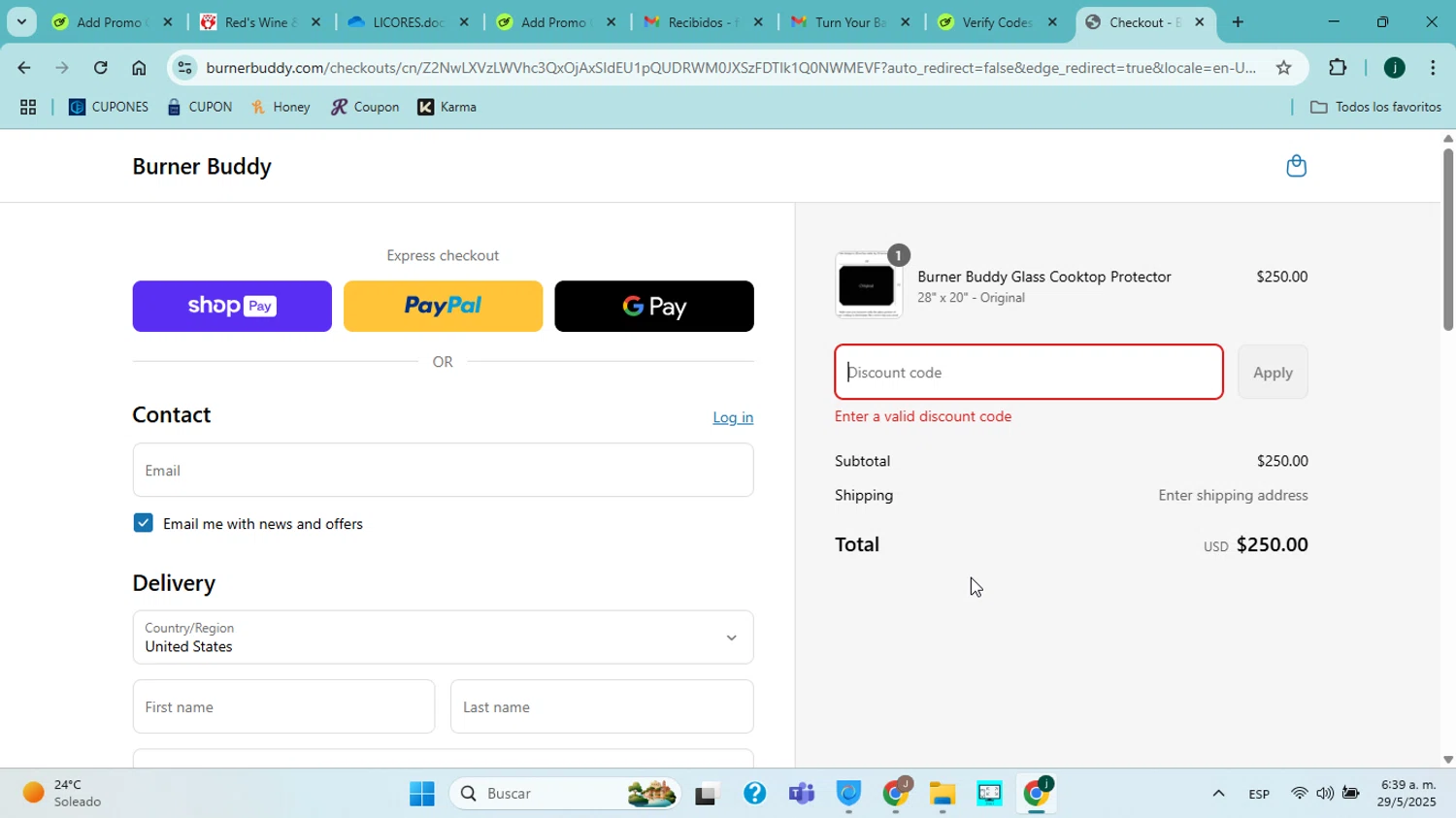Image resolution: width=1456 pixels, height=818 pixels.
Task: Open a new browser tab
Action: pyautogui.click(x=1238, y=22)
